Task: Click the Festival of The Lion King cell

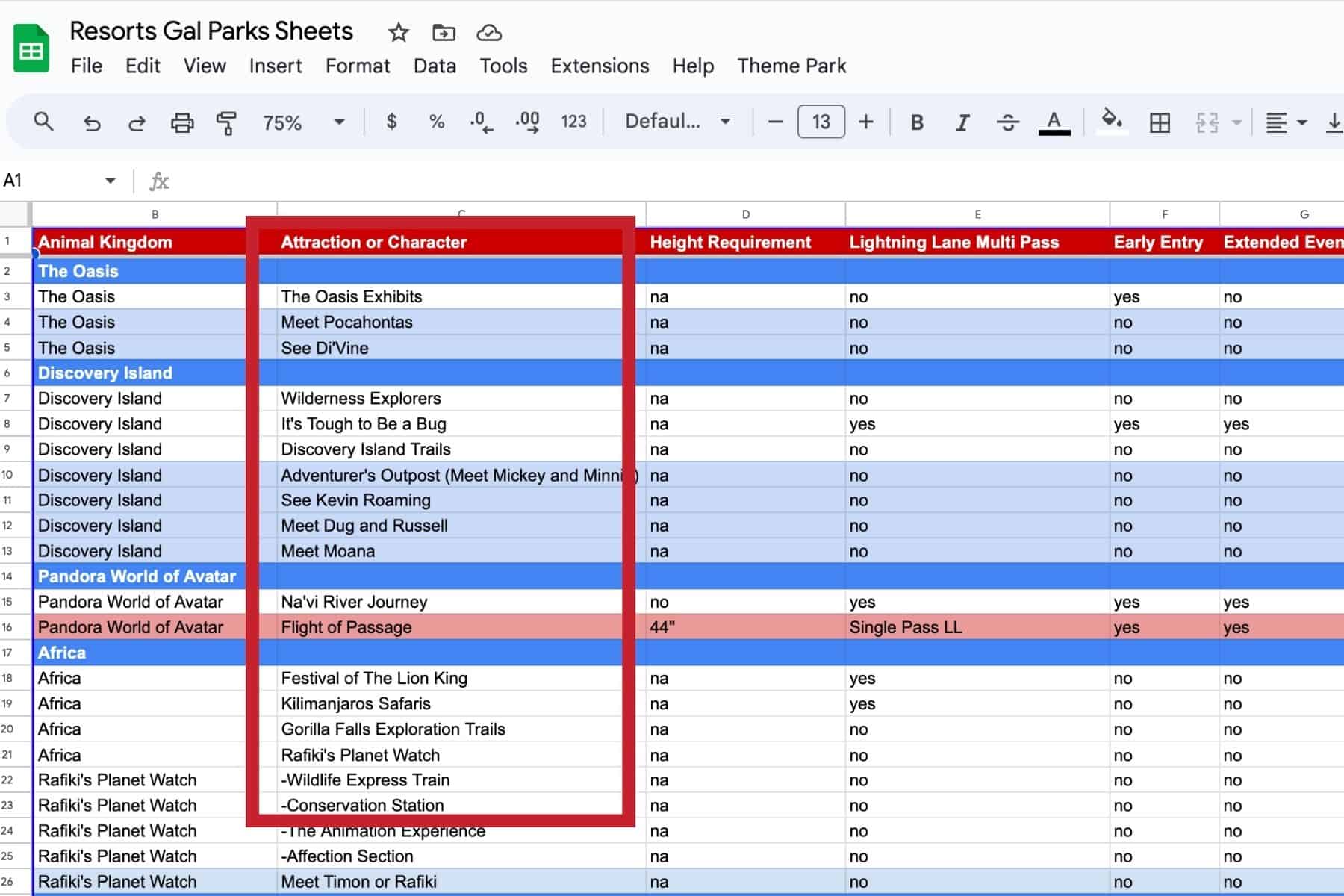Action: coord(461,678)
